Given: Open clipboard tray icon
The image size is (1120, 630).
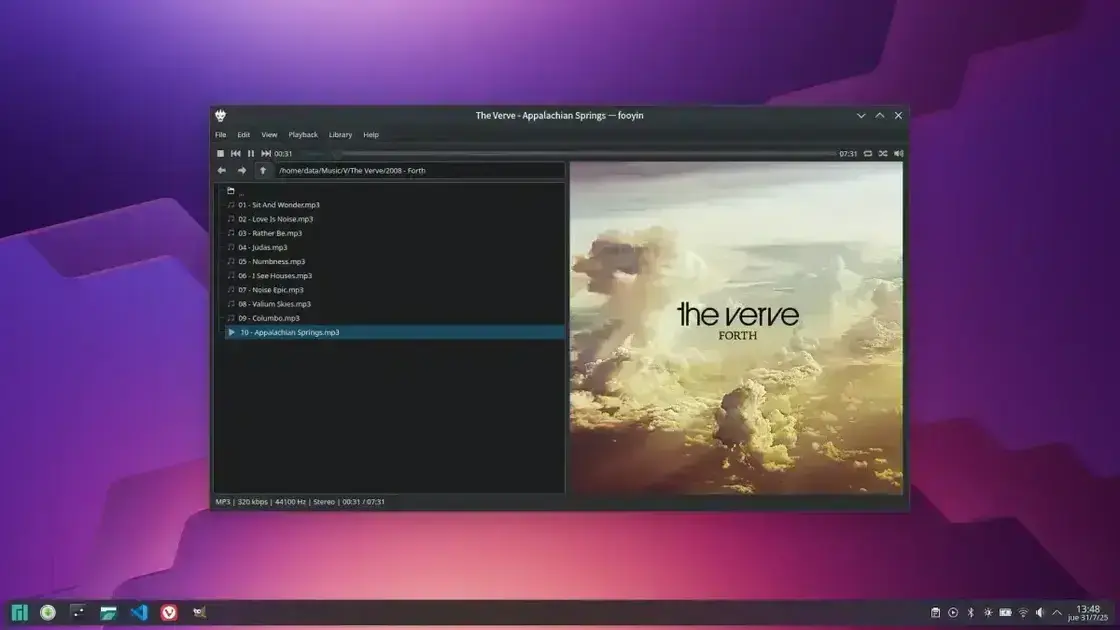Looking at the screenshot, I should [935, 612].
